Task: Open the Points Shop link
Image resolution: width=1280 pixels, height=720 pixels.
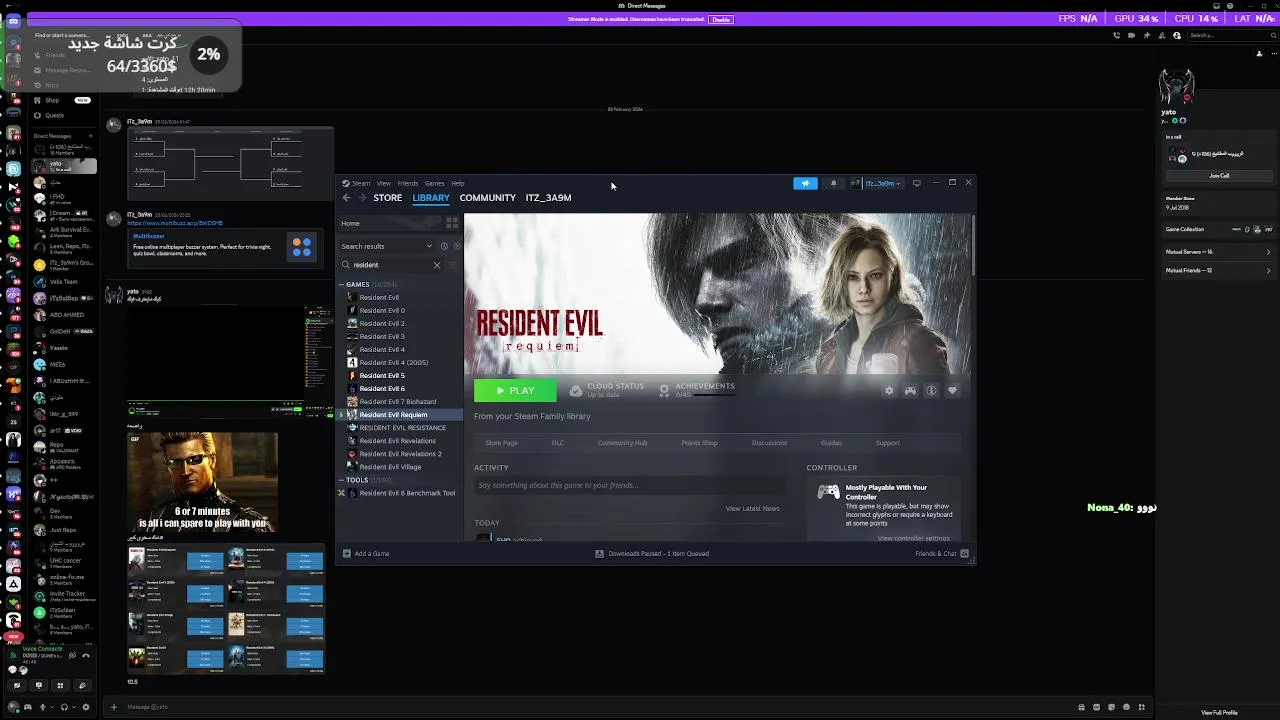Action: (699, 443)
